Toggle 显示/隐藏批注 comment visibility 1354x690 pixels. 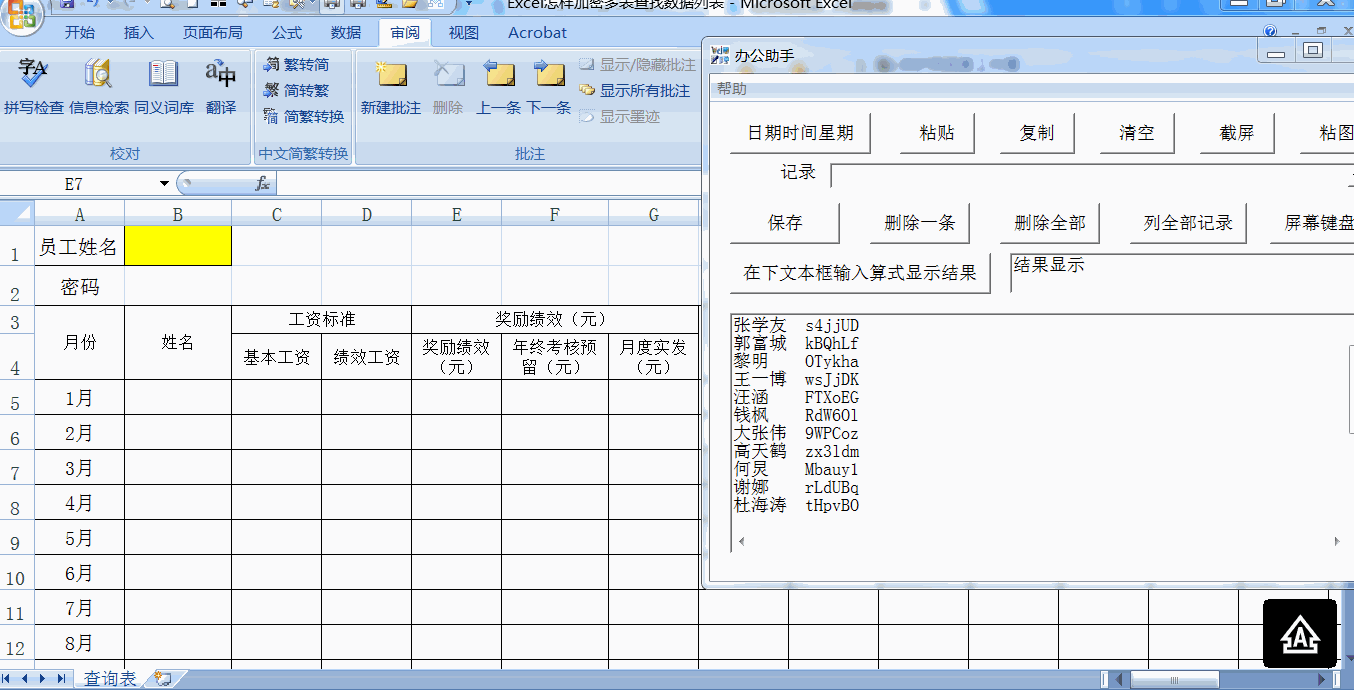point(641,62)
